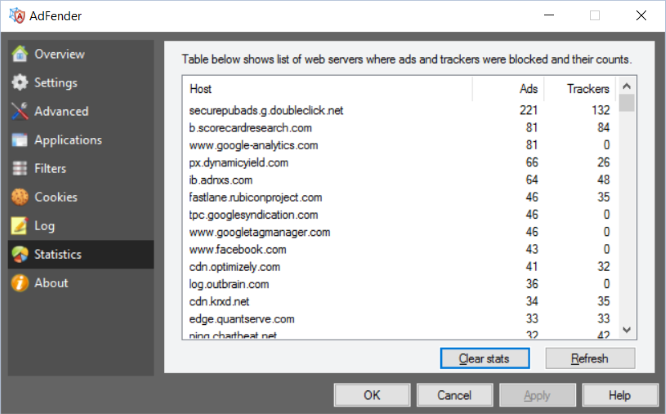Click the Log notepad icon

(20, 225)
